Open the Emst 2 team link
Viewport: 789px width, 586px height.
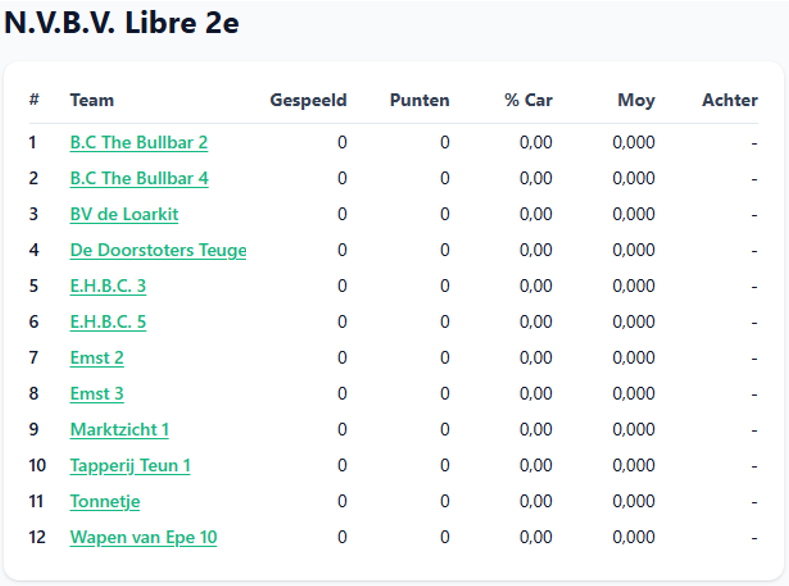coord(97,358)
